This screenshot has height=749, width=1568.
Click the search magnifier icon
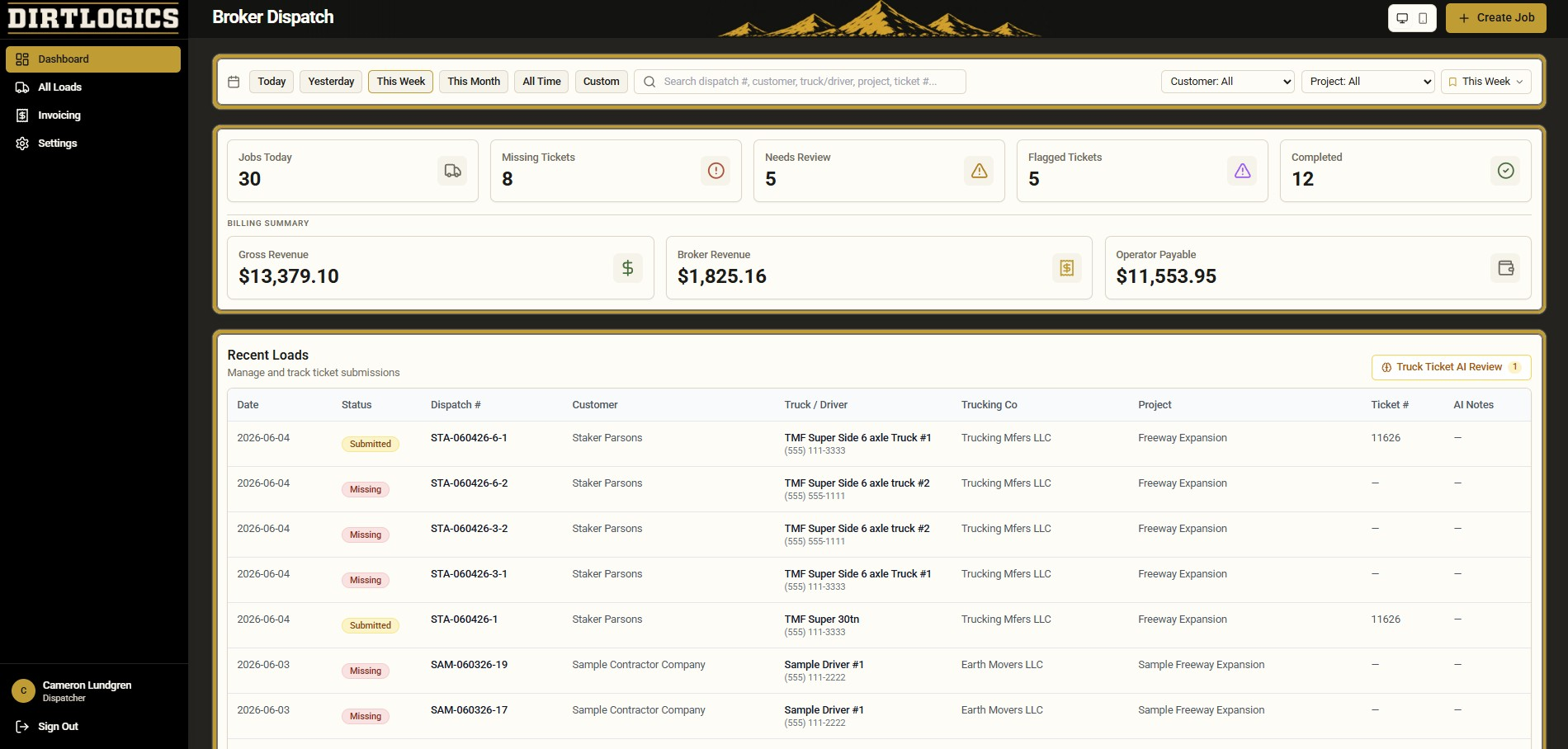click(x=649, y=82)
